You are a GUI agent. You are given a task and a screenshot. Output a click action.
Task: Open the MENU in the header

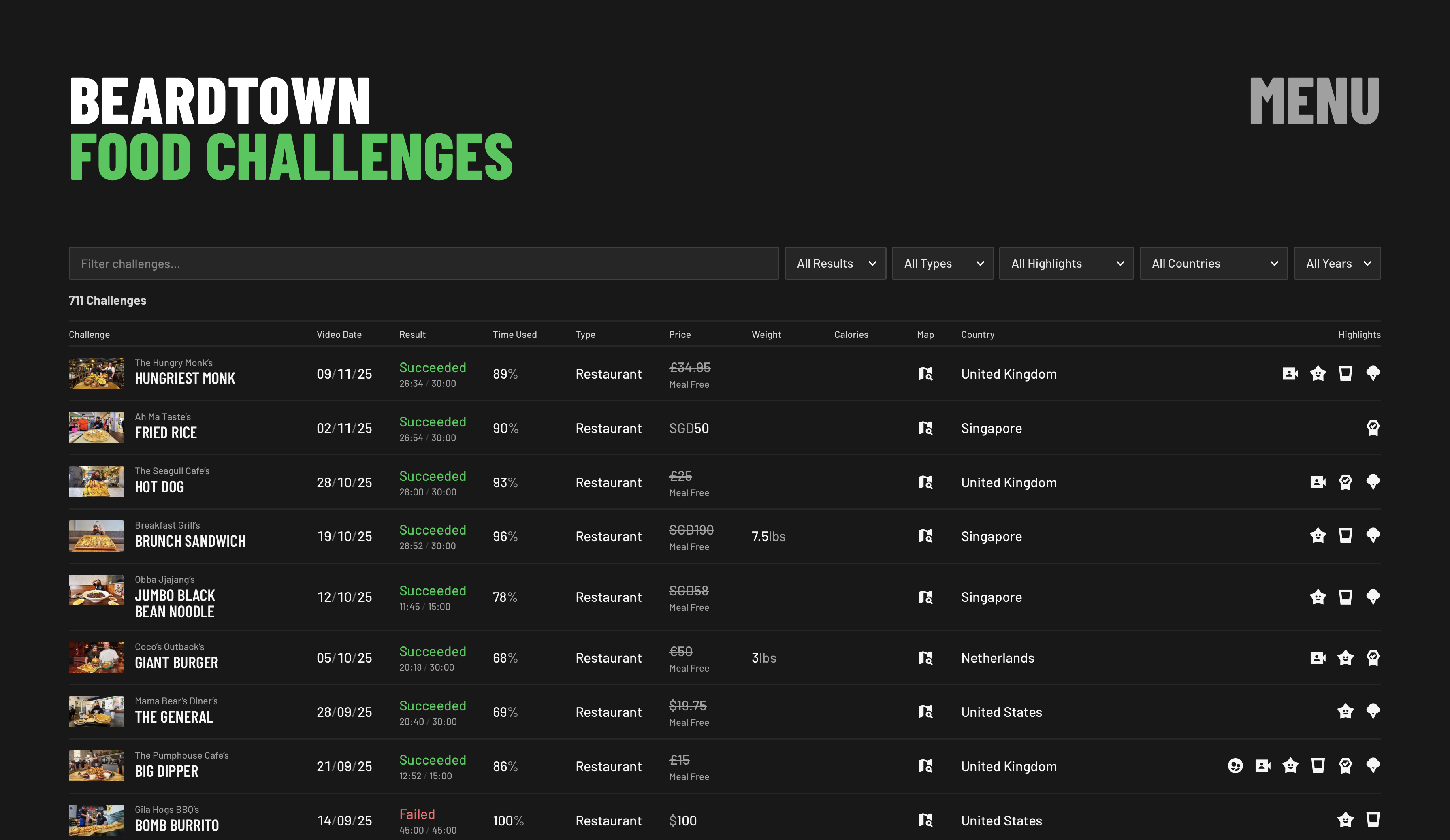coord(1314,101)
